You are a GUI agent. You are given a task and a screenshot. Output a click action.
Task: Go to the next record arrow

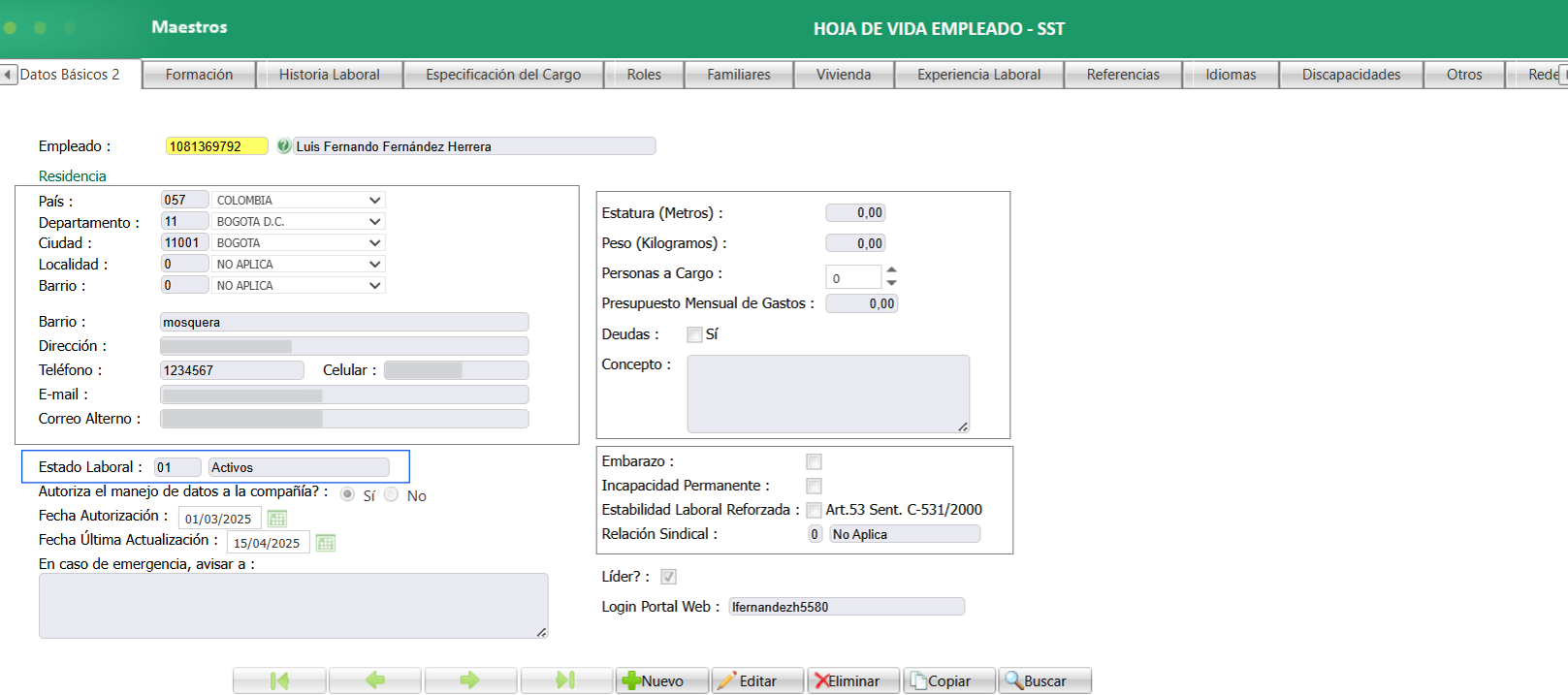tap(470, 680)
